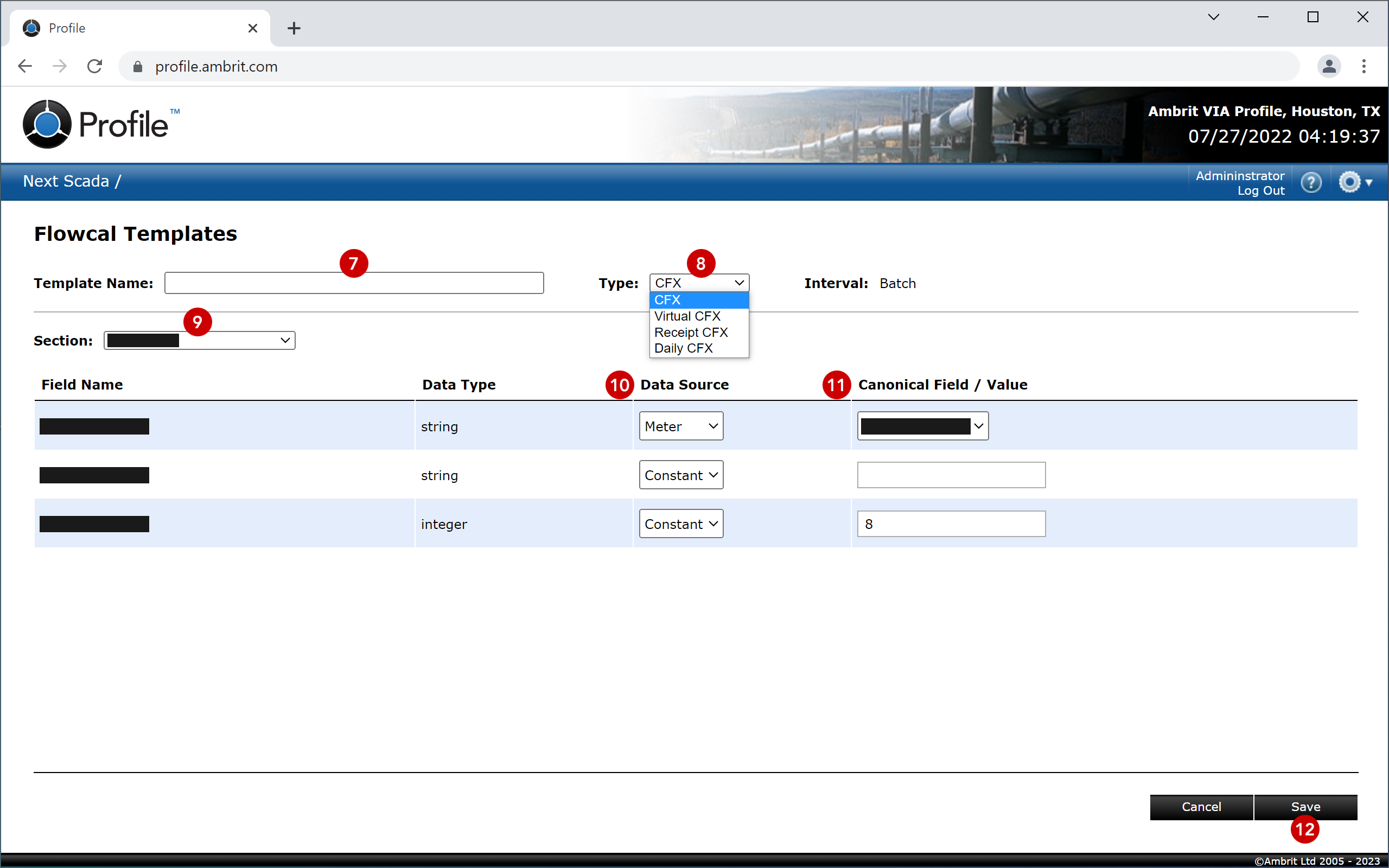
Task: Go to Next Scada breadcrumb
Action: [x=66, y=181]
